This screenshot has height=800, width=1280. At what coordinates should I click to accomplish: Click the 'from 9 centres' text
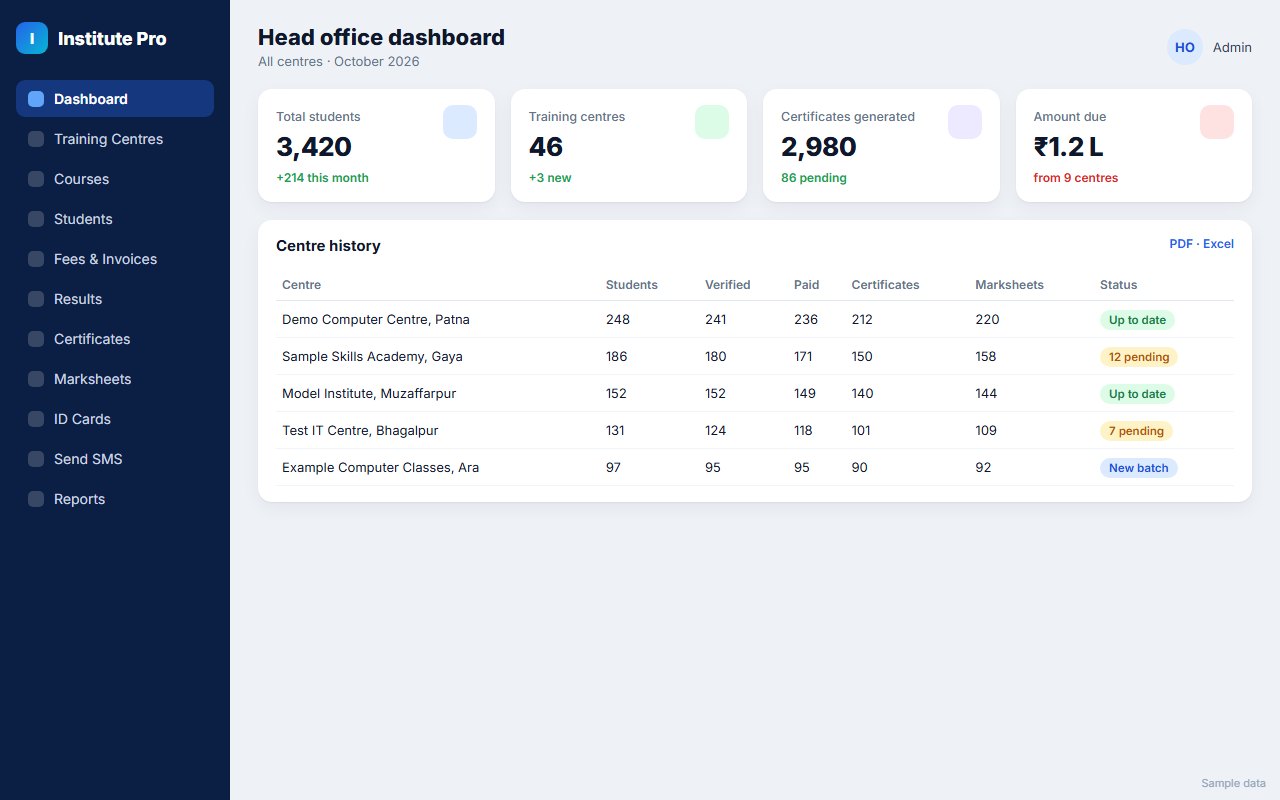(1076, 178)
